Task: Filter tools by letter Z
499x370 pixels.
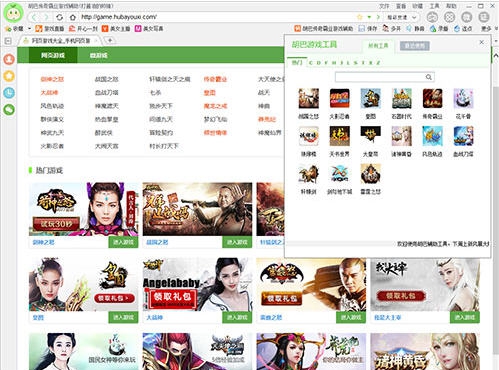Action: [378, 63]
